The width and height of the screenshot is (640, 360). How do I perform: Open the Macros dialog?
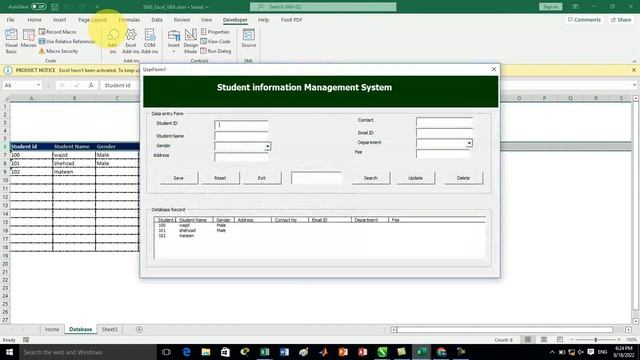(29, 39)
